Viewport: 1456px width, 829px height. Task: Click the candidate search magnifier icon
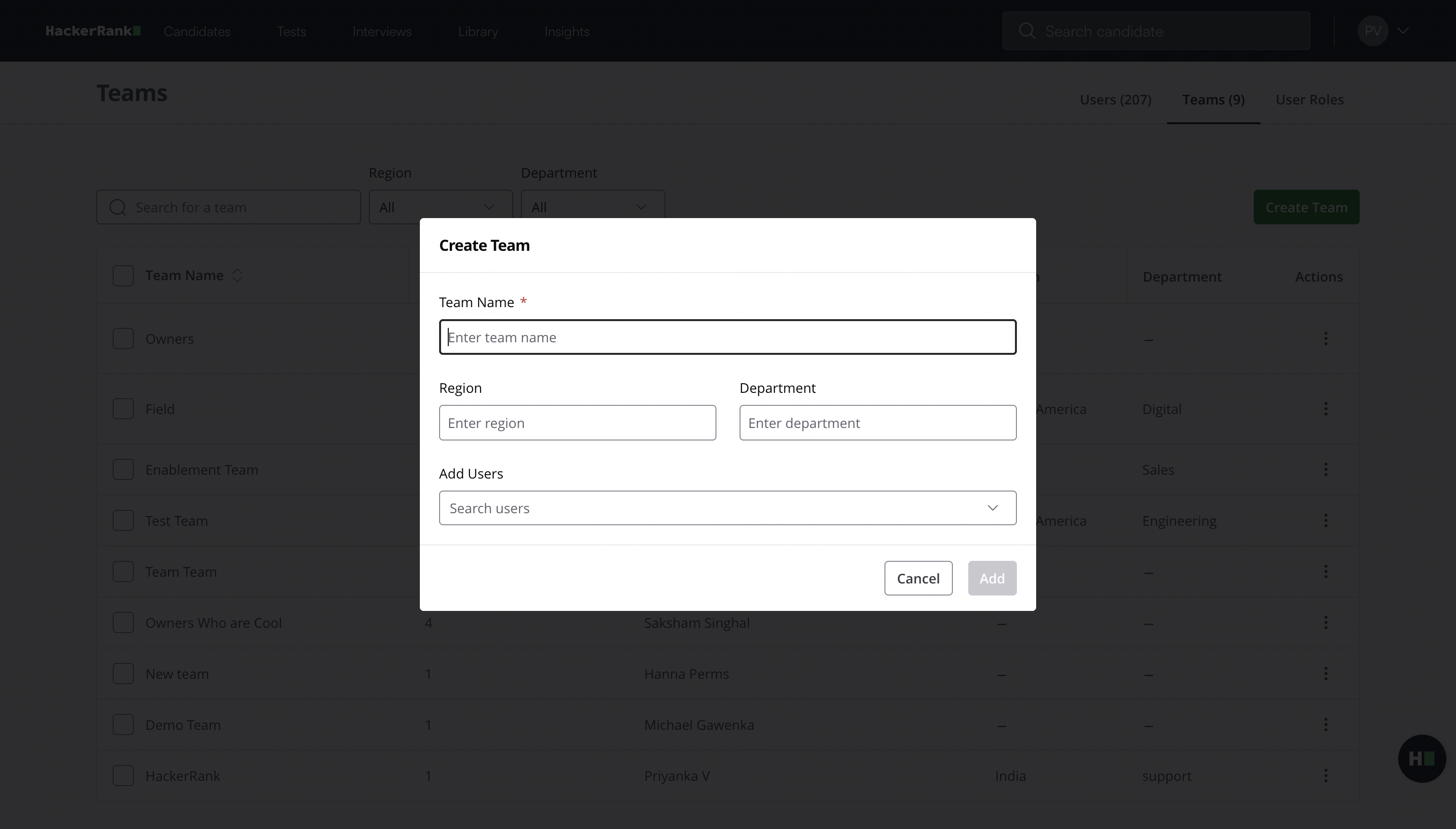[x=1027, y=31]
